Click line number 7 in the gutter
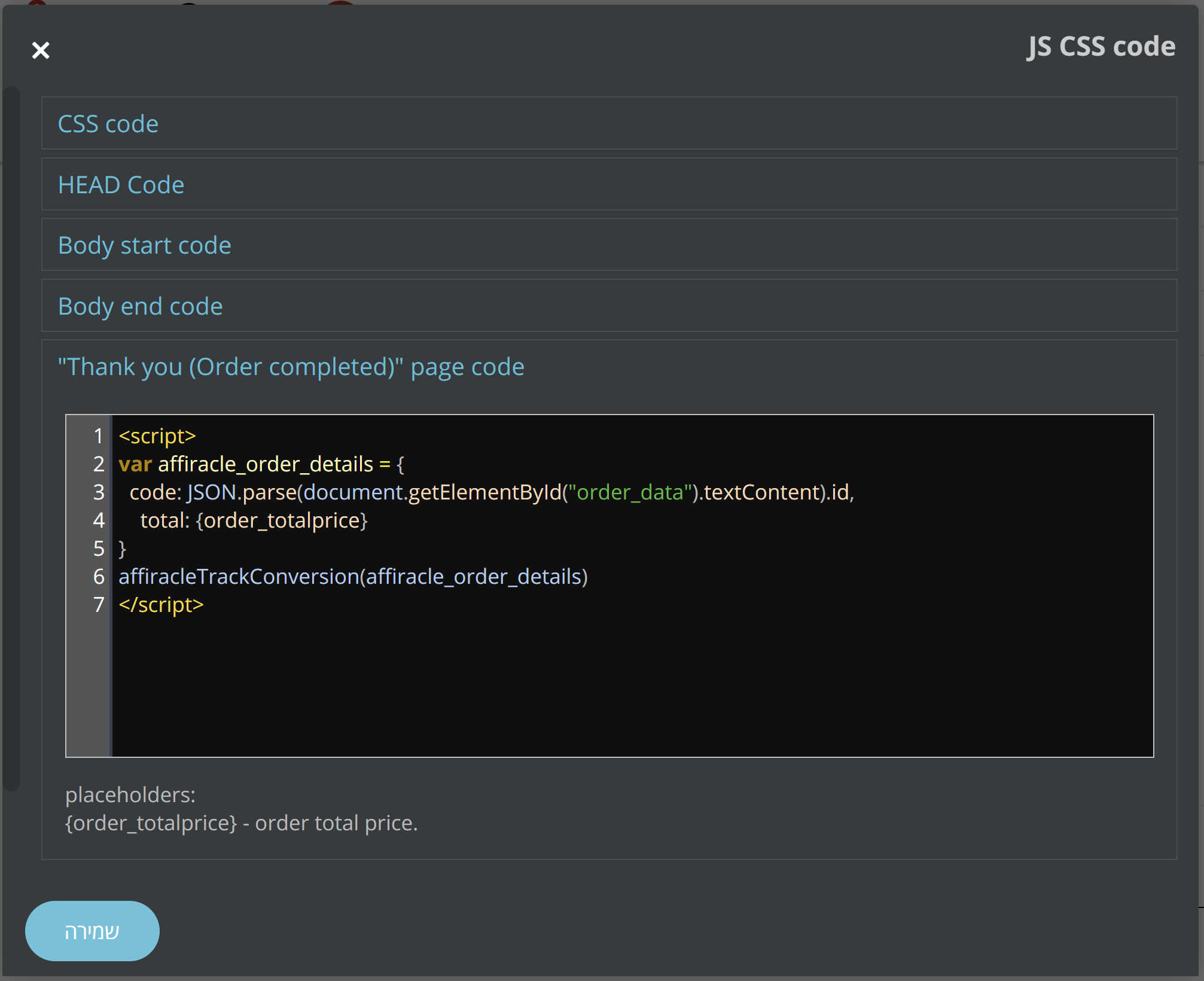The width and height of the screenshot is (1204, 981). (98, 605)
